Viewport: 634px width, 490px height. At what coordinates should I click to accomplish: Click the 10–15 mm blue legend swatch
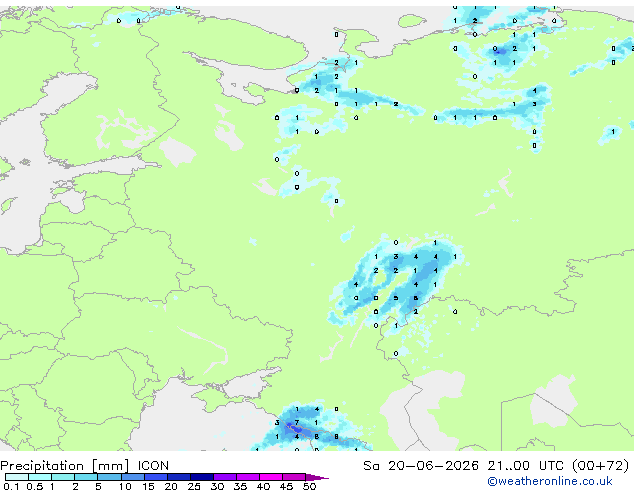[133, 477]
